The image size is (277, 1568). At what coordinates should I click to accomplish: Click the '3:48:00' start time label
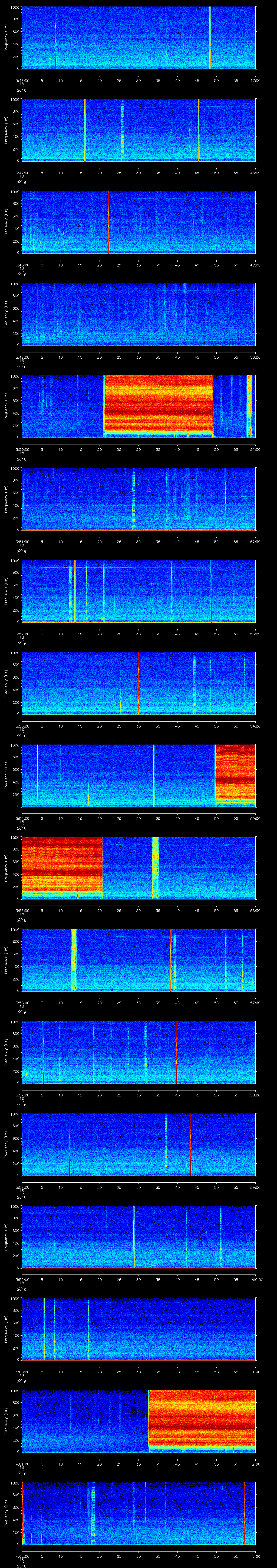[22, 265]
